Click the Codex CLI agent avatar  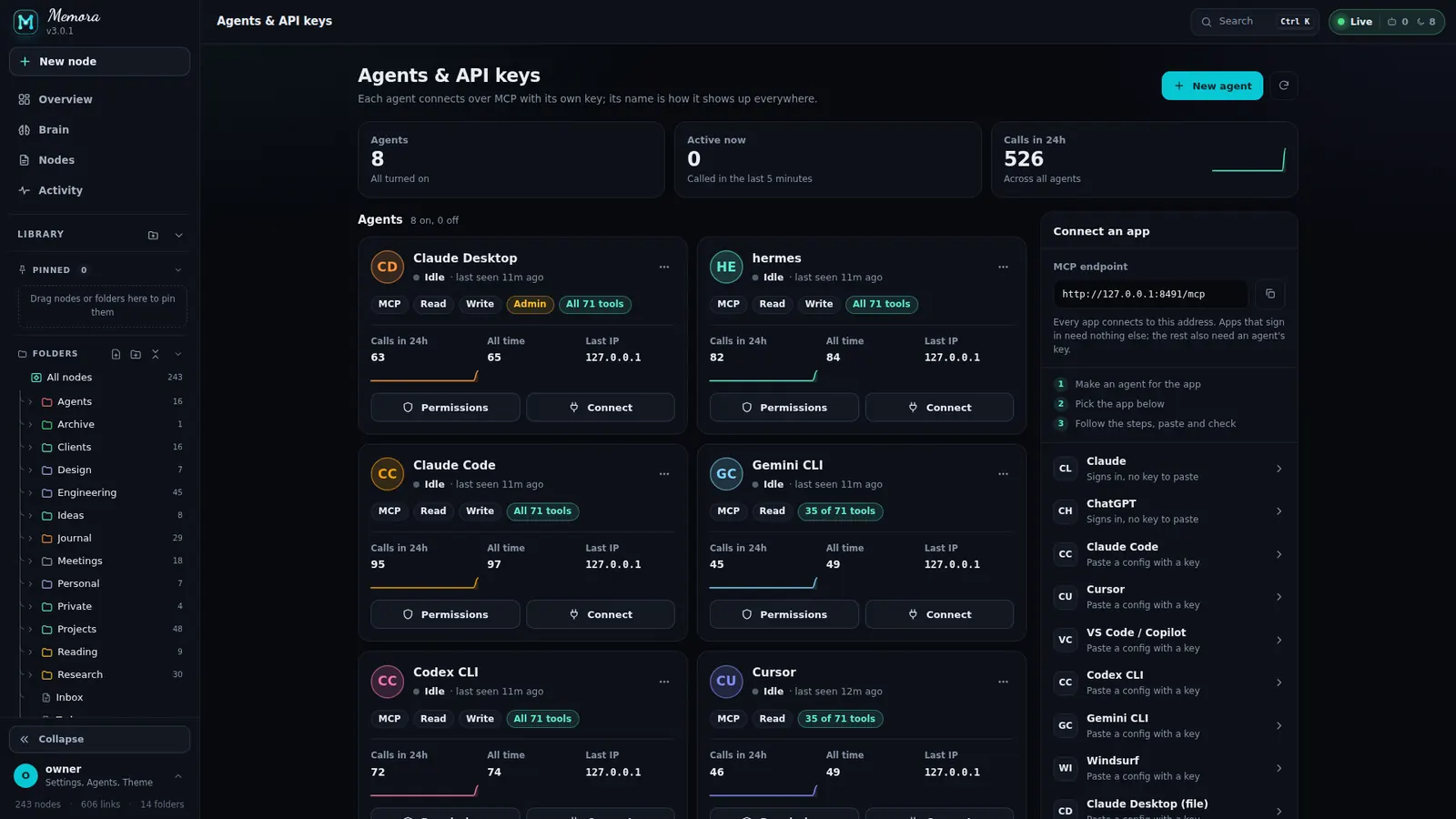tap(388, 682)
